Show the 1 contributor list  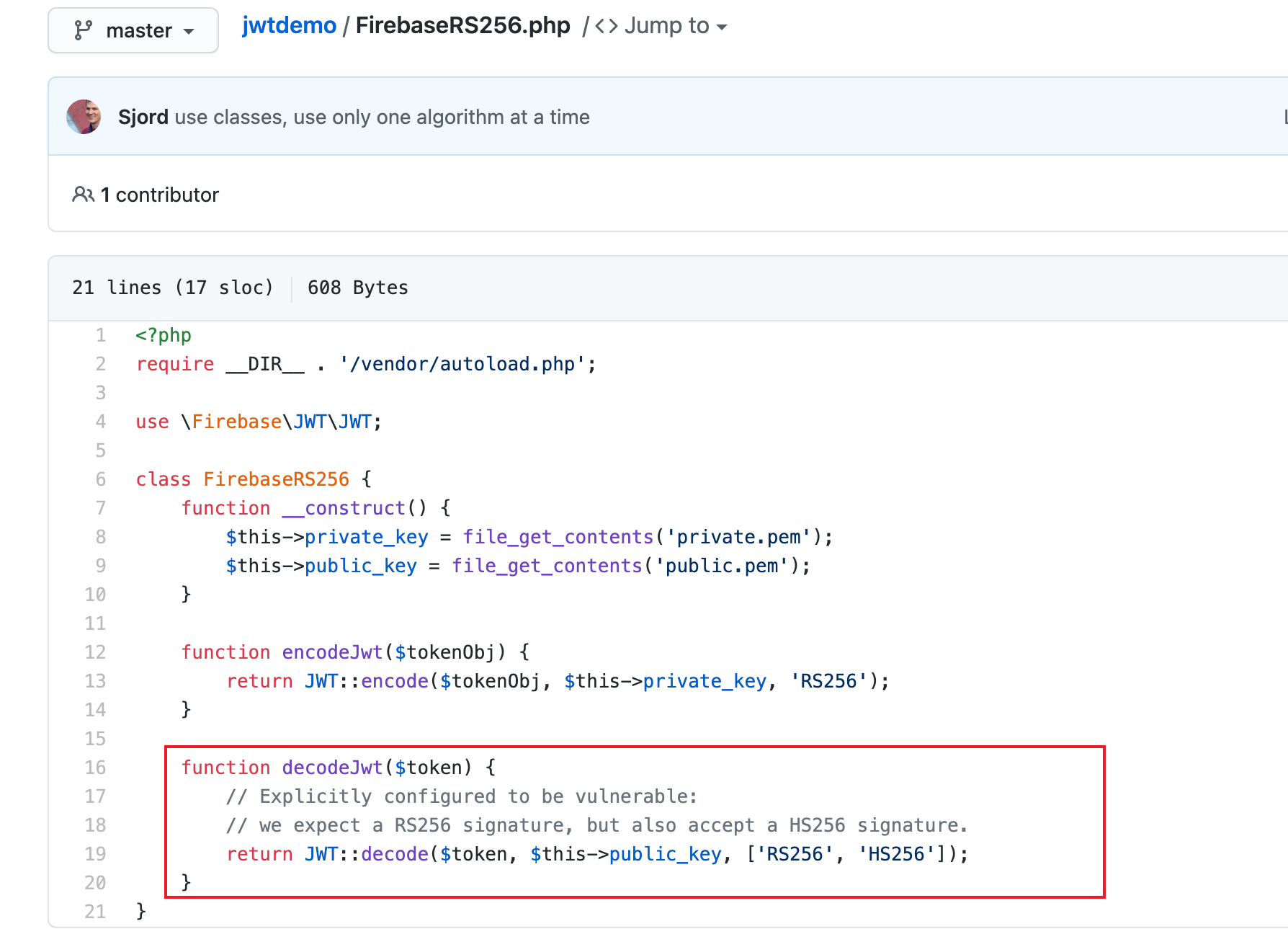pos(160,195)
